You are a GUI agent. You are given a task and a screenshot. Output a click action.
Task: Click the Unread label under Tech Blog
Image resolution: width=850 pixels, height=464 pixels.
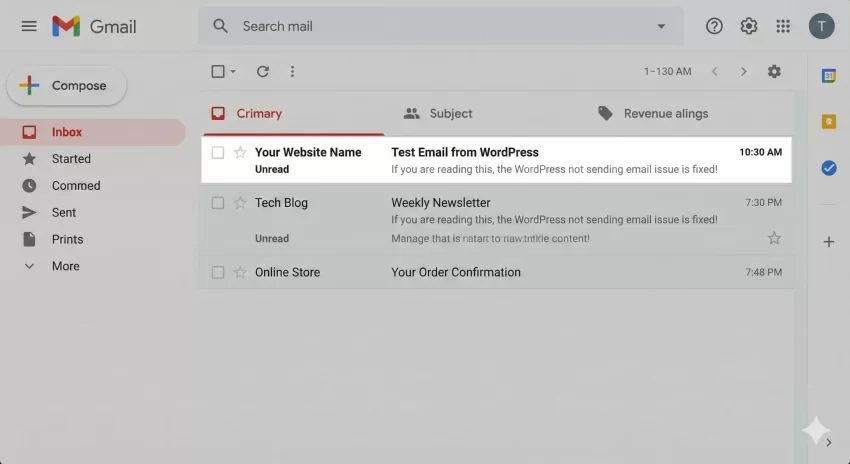coord(272,239)
